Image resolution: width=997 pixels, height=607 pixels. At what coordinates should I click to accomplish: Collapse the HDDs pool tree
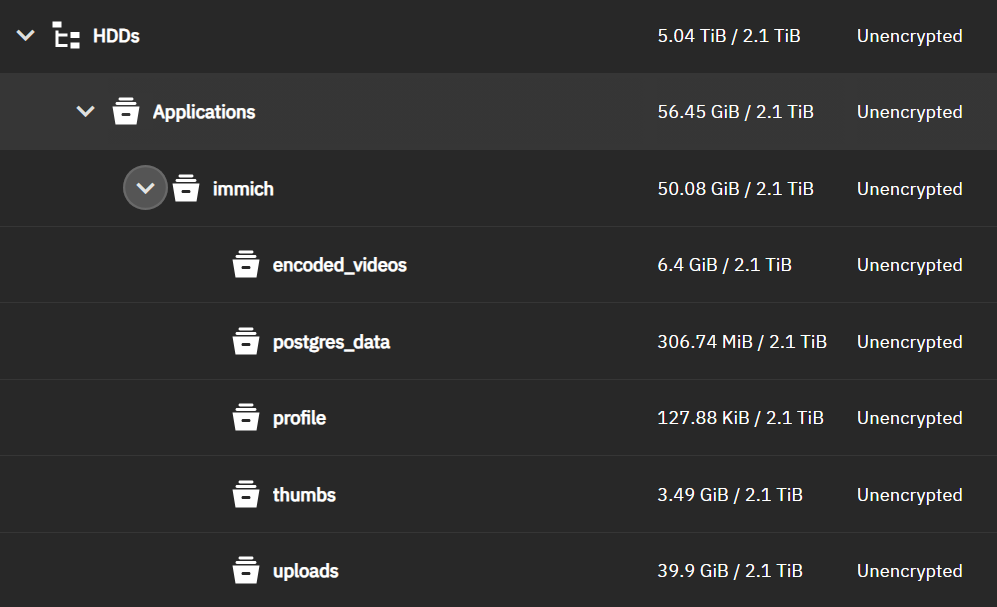[x=25, y=35]
